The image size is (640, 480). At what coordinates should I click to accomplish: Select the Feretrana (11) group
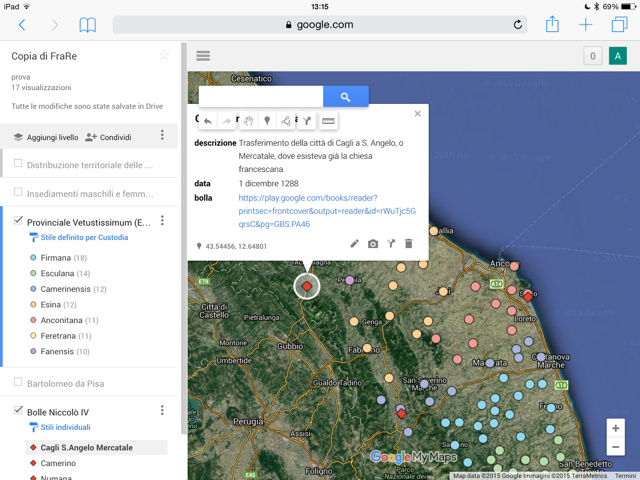61,336
